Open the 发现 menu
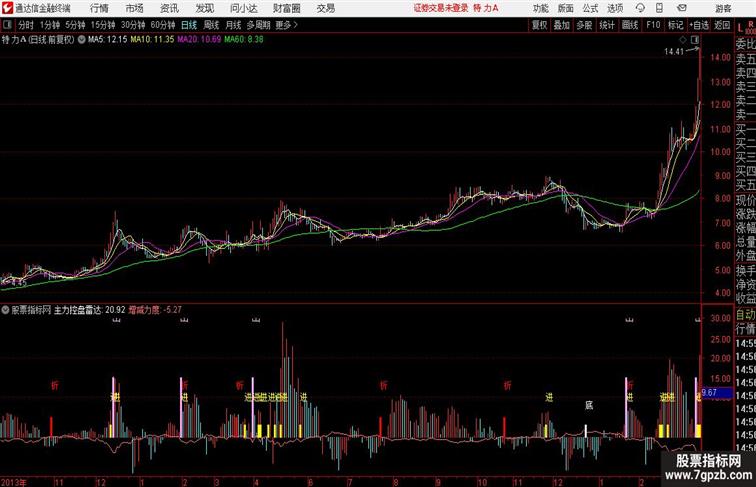Image resolution: width=756 pixels, height=487 pixels. tap(204, 8)
